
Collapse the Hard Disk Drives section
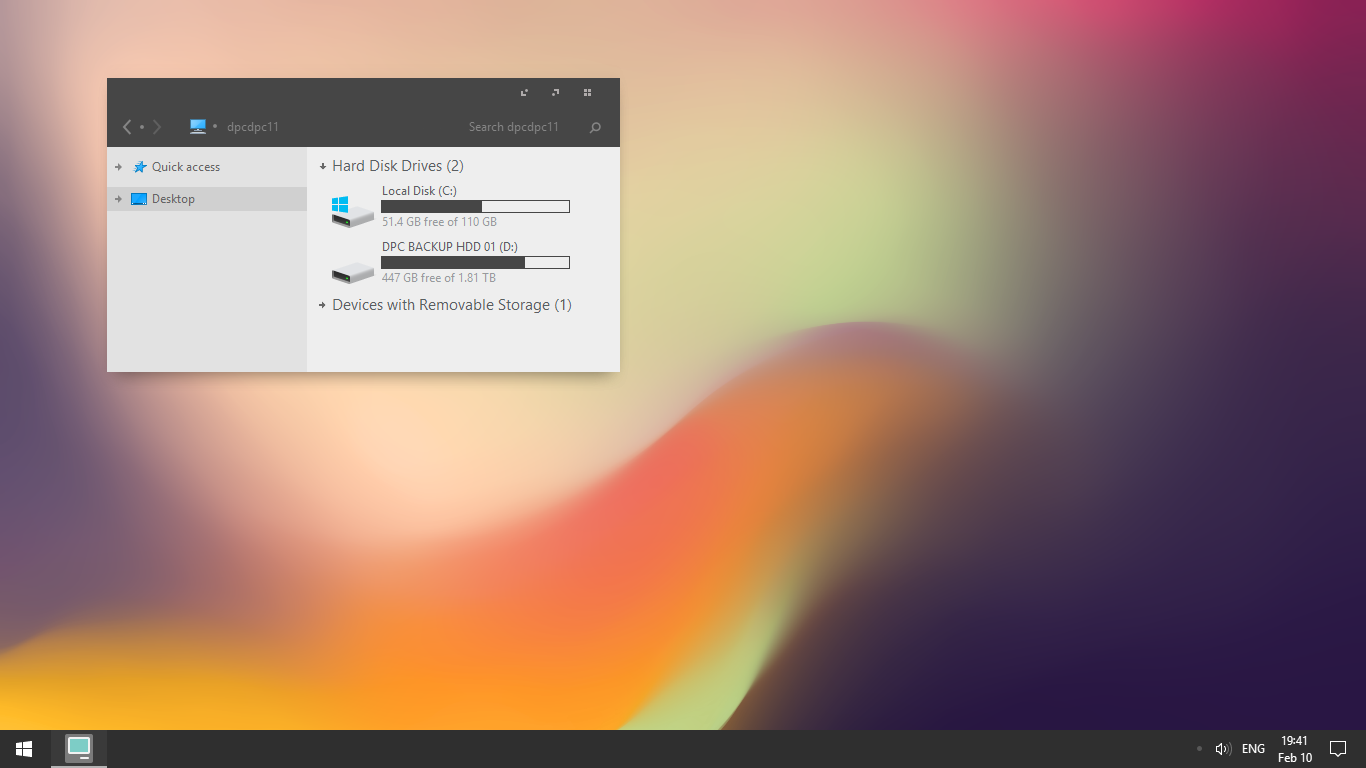(x=322, y=165)
